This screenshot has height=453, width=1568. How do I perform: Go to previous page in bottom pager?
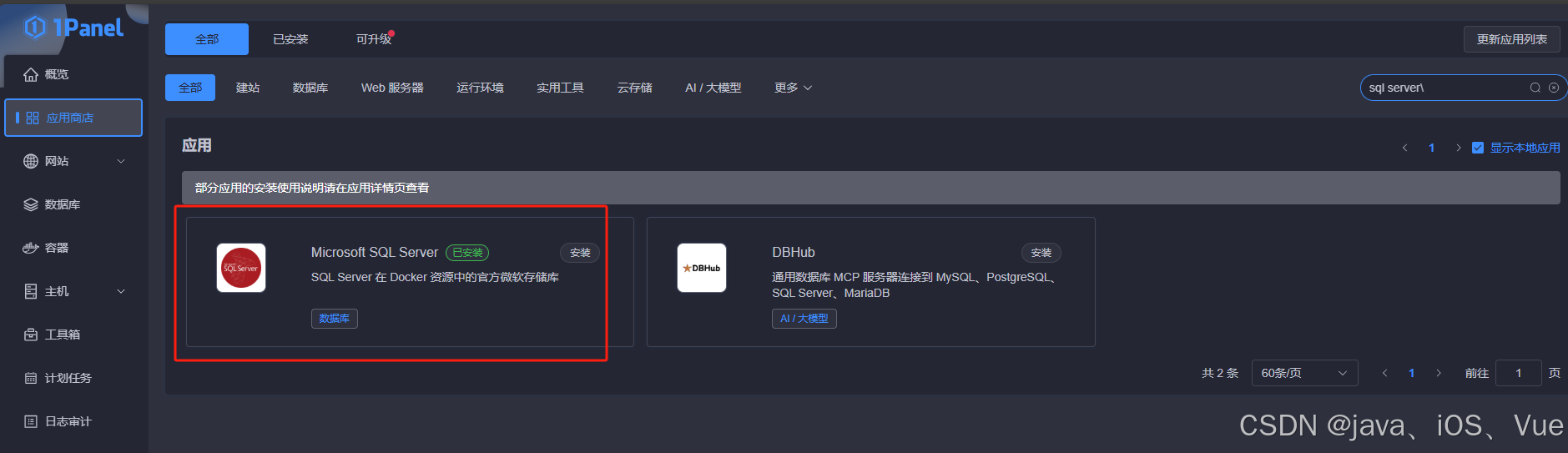click(1385, 373)
